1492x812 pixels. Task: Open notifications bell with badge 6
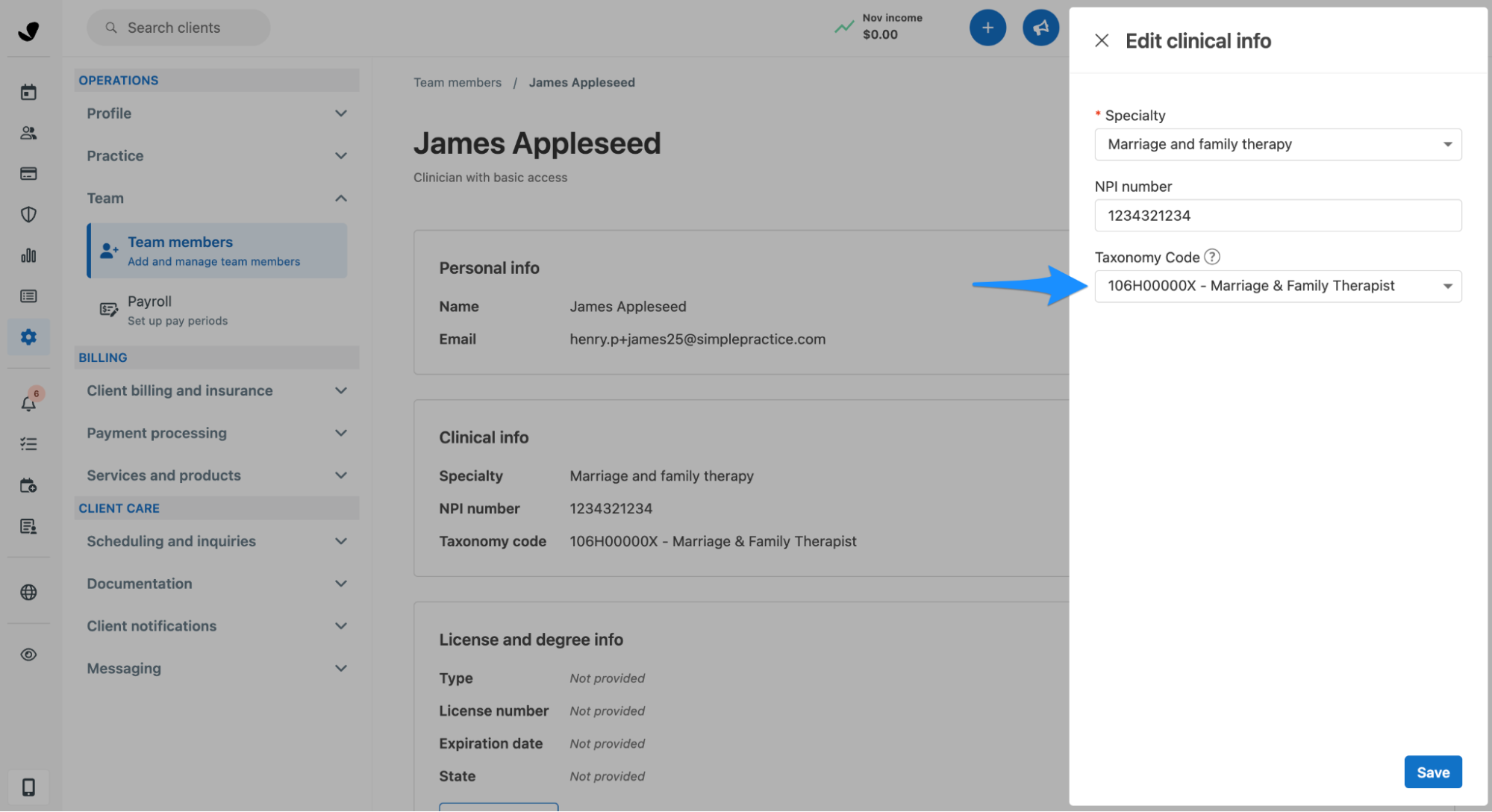click(x=28, y=404)
